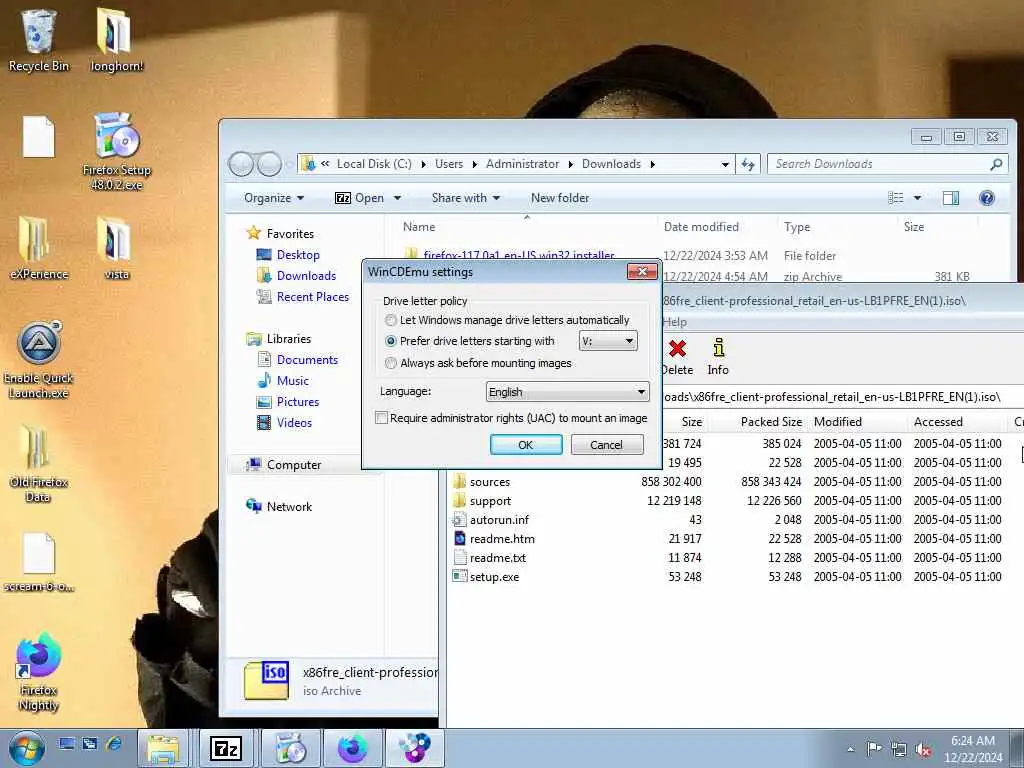This screenshot has width=1024, height=768.
Task: Switch to 7-Zip in the taskbar
Action: point(225,749)
